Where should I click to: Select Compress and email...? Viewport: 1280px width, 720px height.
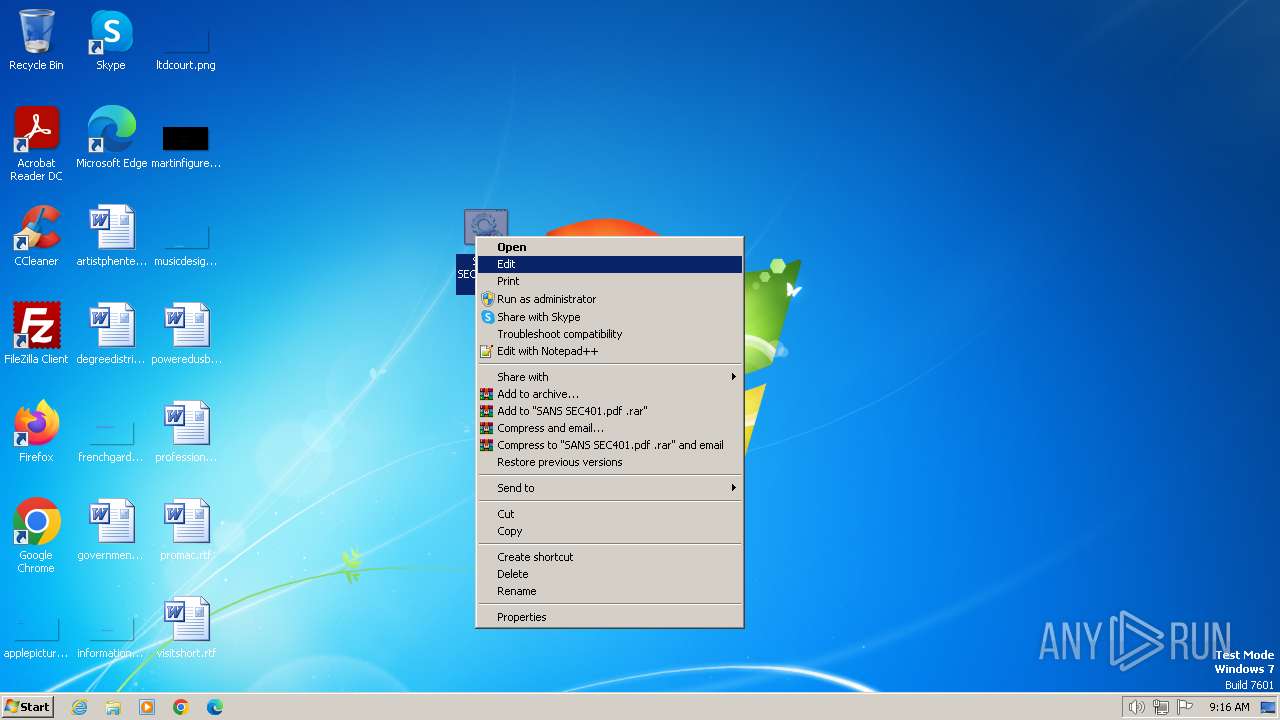tap(610, 428)
